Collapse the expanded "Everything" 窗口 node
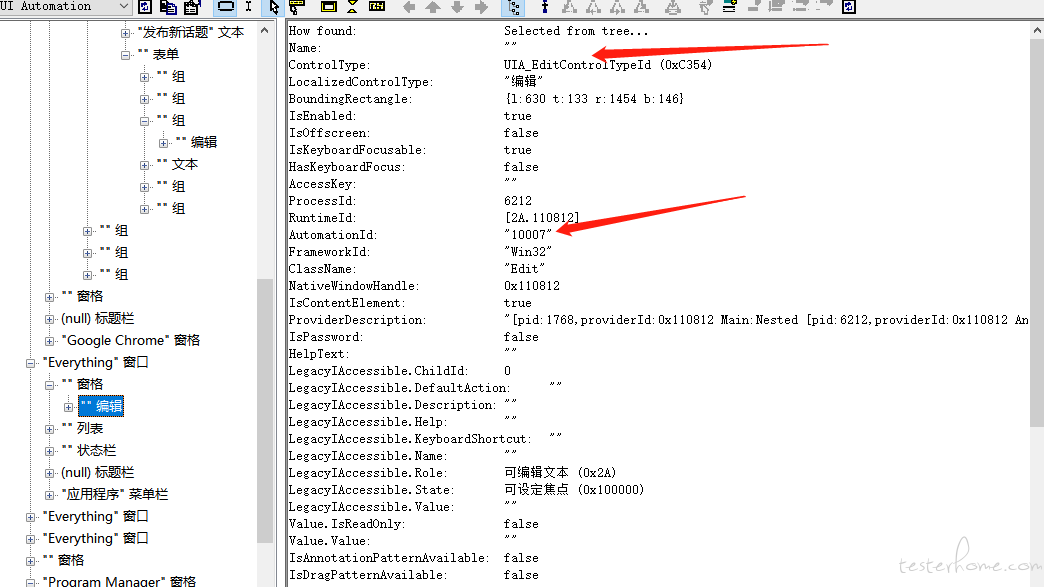The height and width of the screenshot is (587, 1044). coord(31,363)
